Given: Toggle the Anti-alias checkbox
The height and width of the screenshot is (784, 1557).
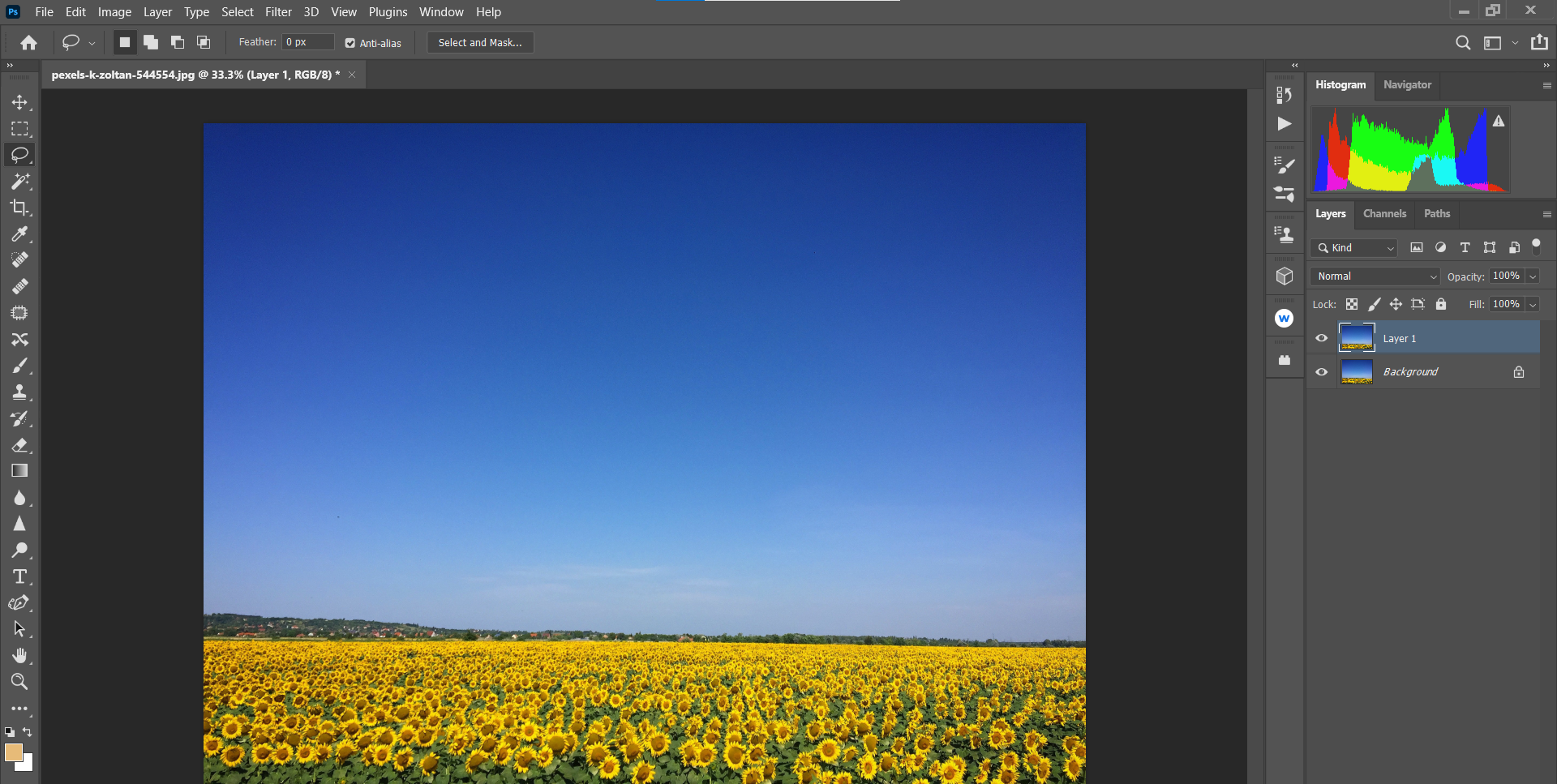Looking at the screenshot, I should (x=350, y=43).
